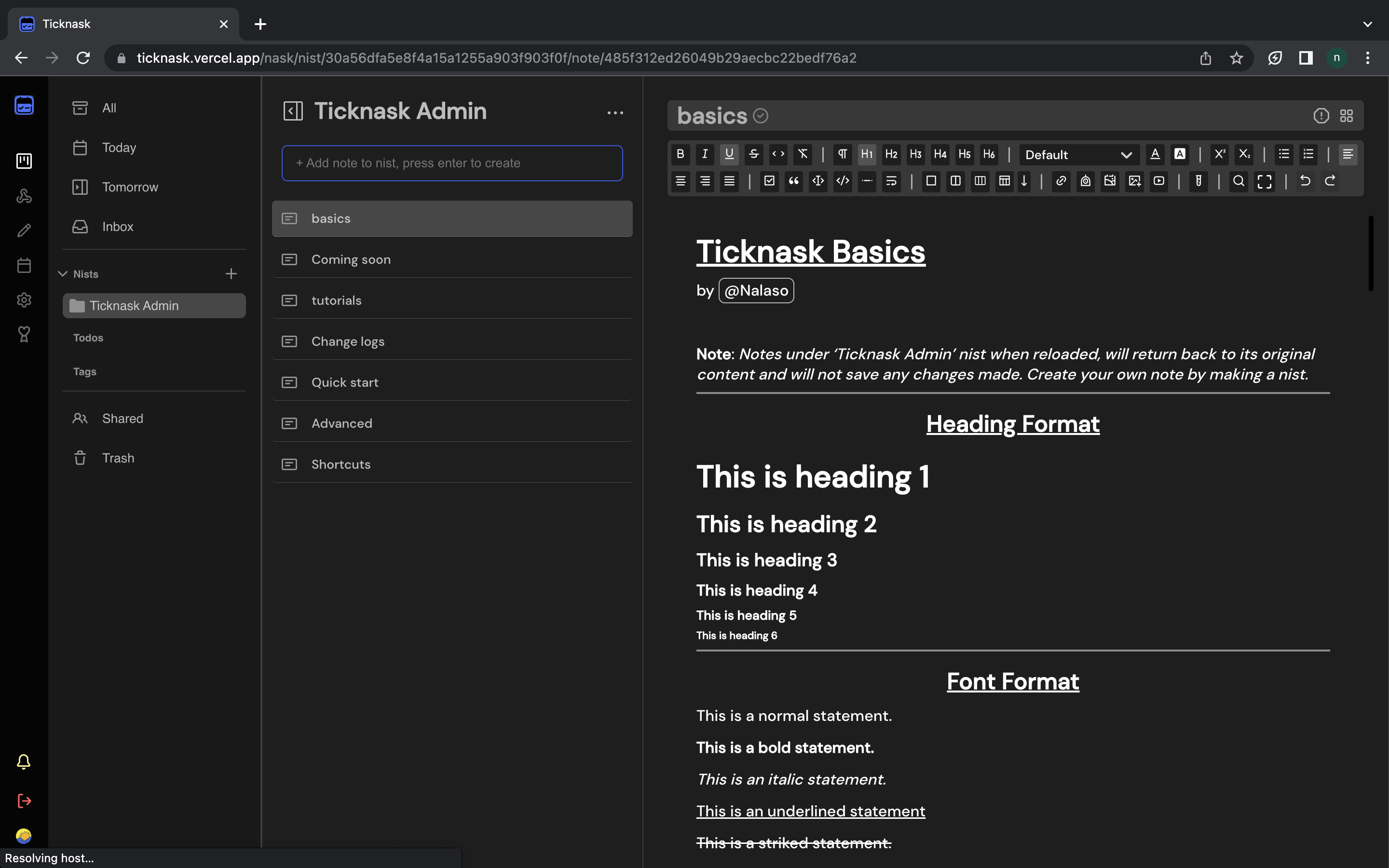Focus the Add note to nist input

[452, 163]
